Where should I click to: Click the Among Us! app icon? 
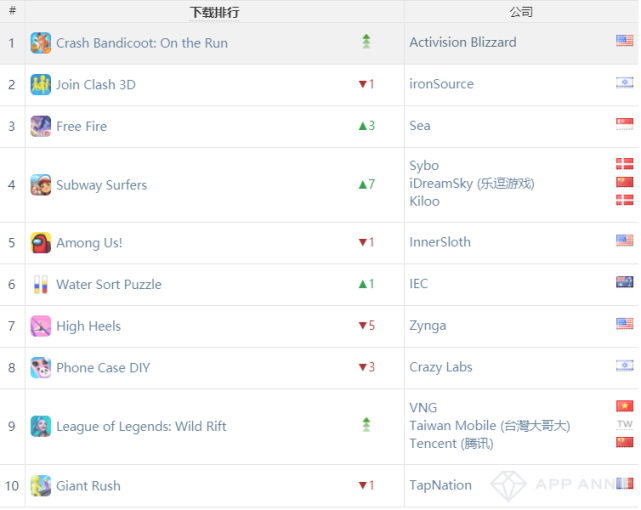click(41, 243)
